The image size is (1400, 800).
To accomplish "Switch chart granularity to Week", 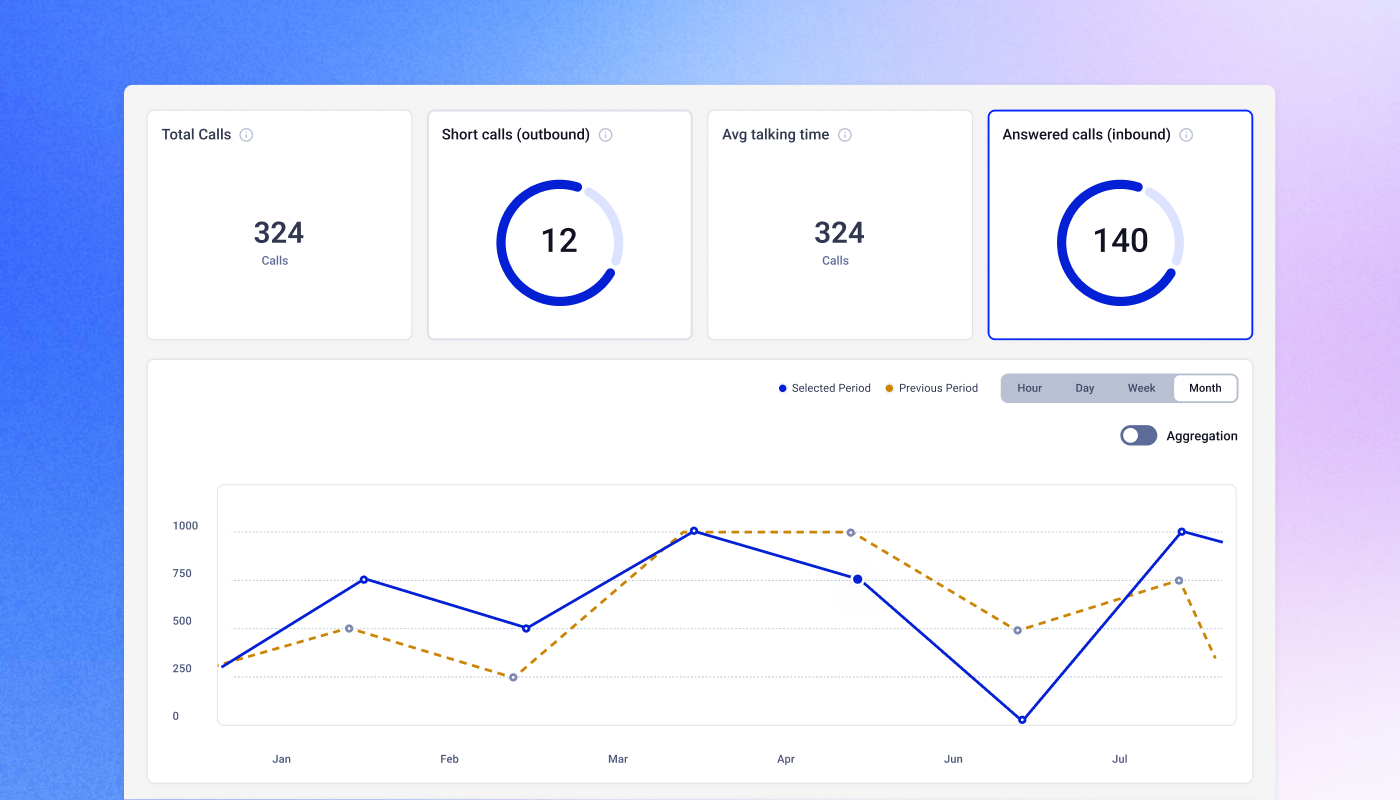I will tap(1141, 388).
